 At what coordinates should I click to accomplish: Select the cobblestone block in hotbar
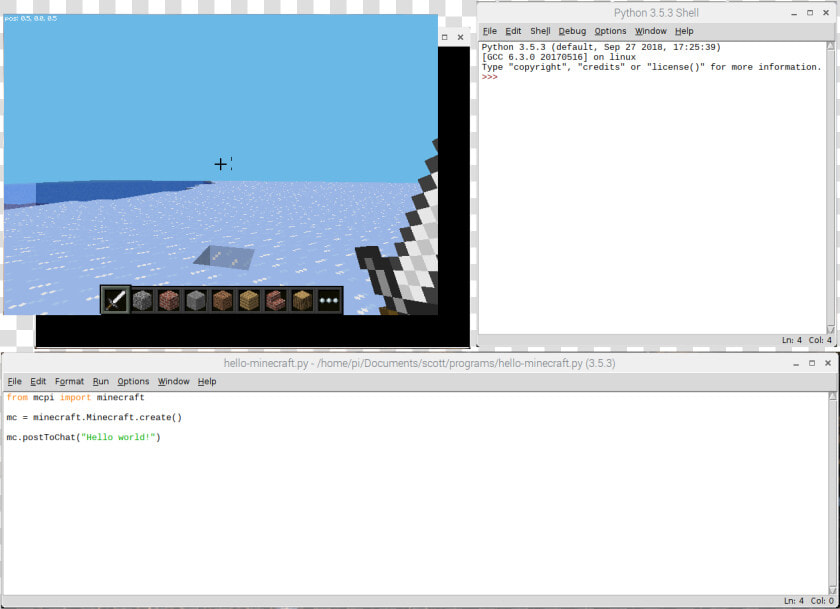coord(142,300)
